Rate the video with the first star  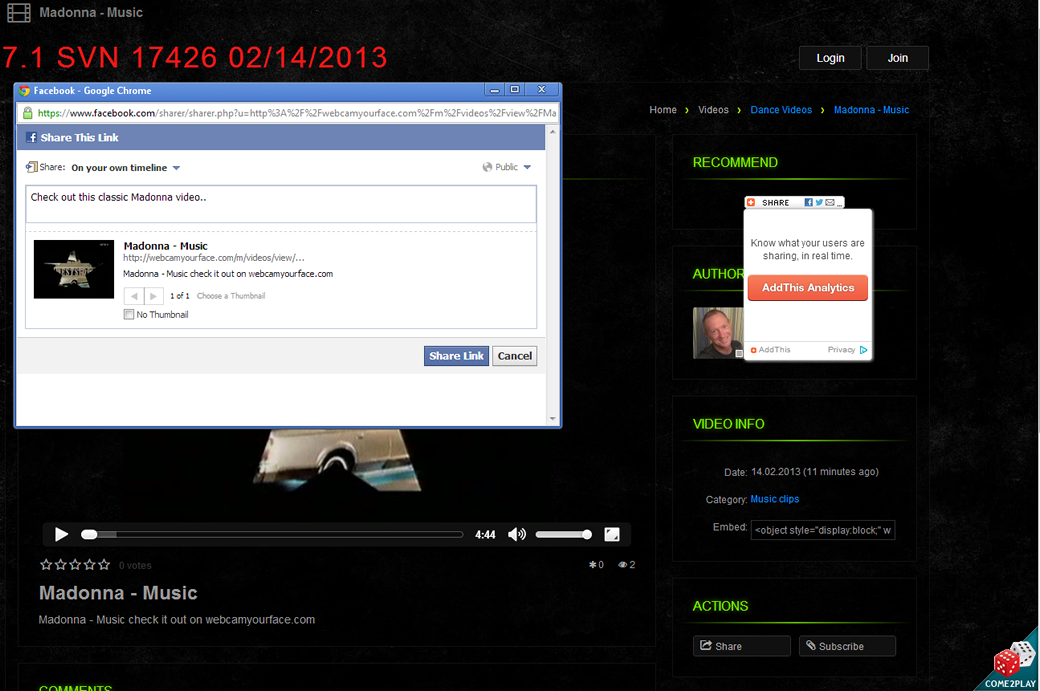(45, 565)
